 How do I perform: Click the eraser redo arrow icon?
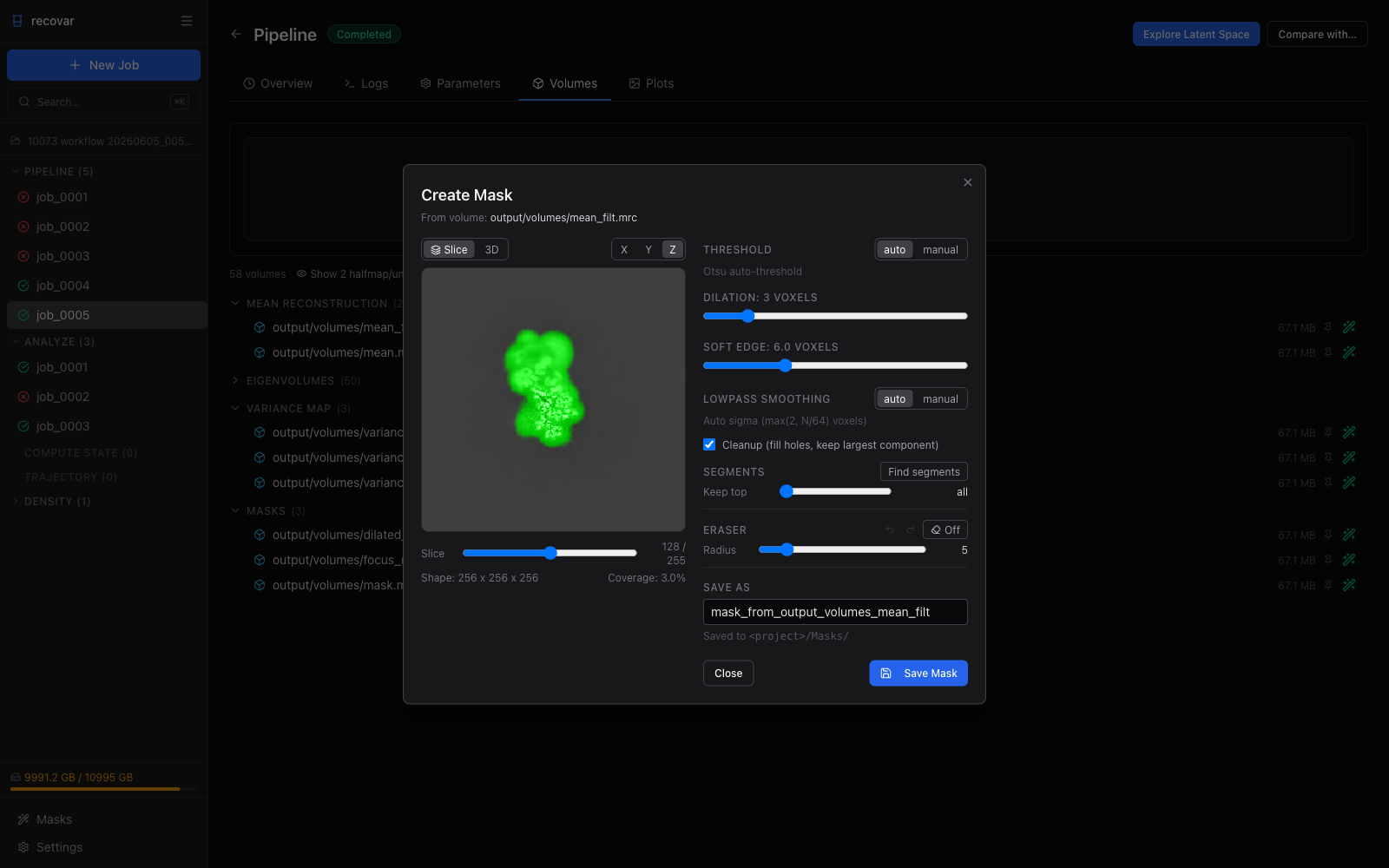pyautogui.click(x=911, y=529)
